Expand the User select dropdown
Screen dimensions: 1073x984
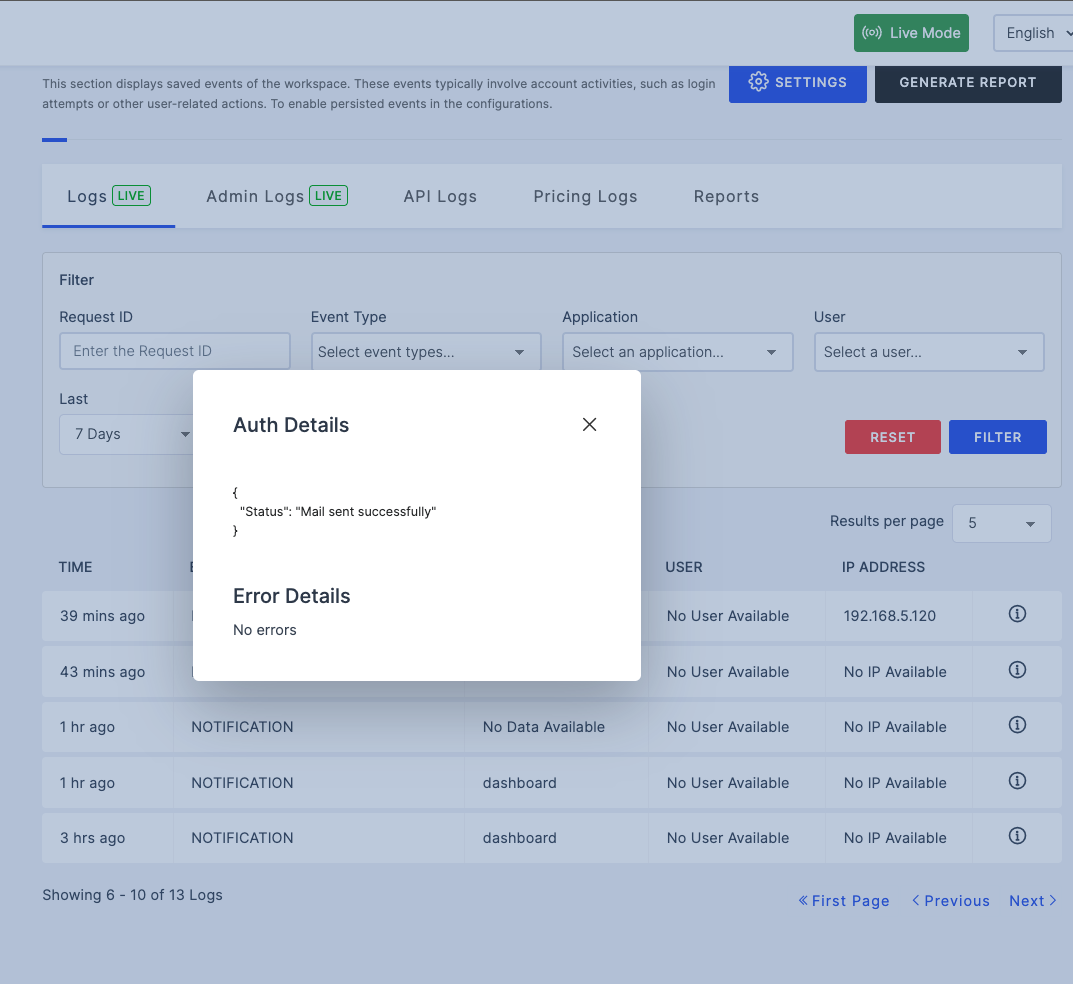928,352
